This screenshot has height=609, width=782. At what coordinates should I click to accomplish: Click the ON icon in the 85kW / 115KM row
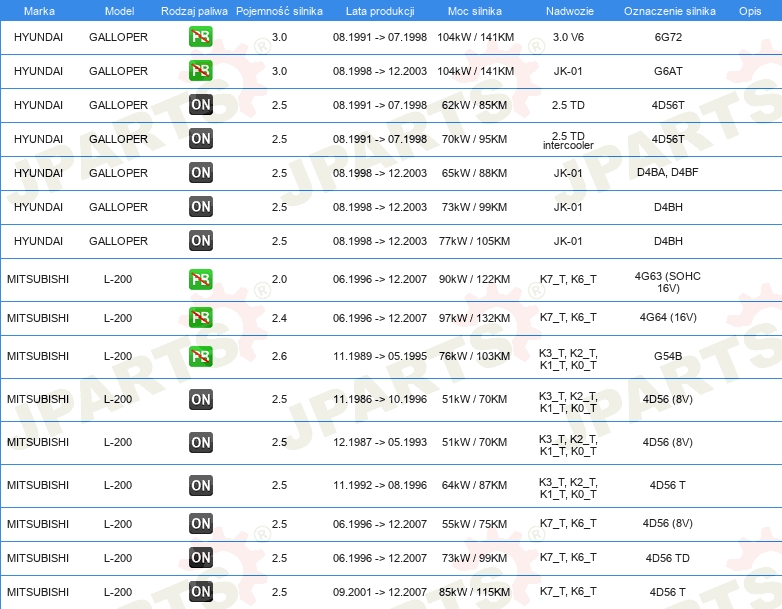point(200,592)
